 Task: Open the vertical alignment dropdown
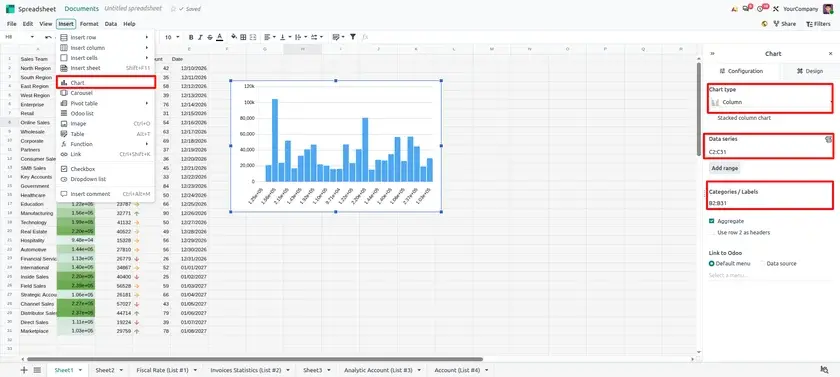[x=285, y=37]
